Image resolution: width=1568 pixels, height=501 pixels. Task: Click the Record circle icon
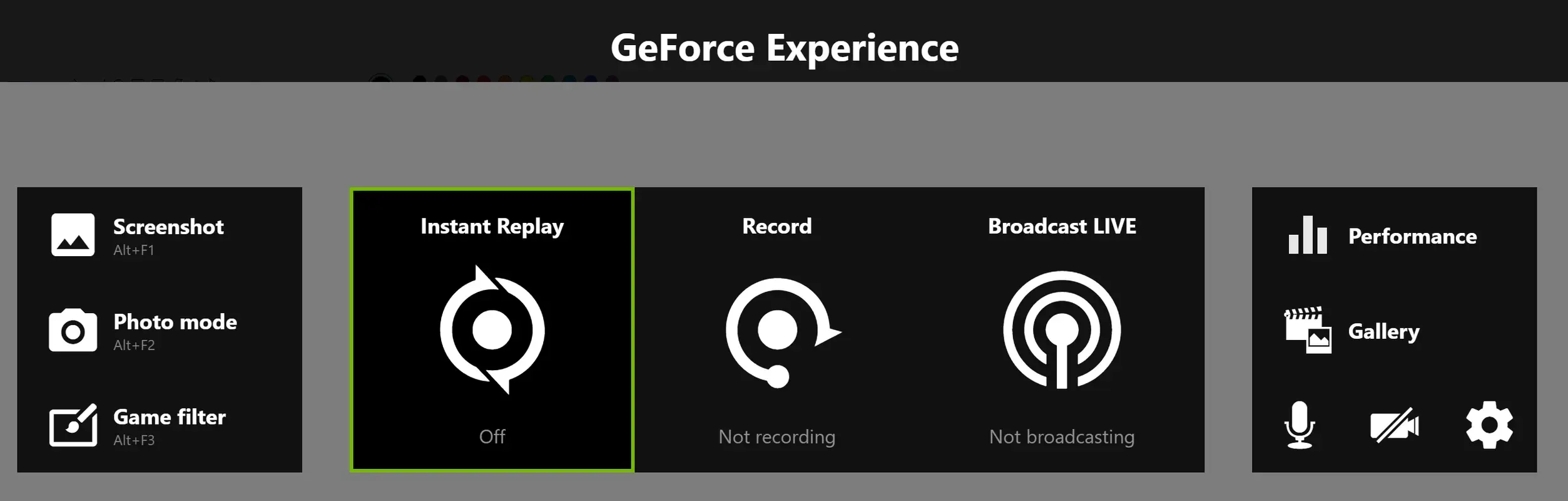pos(778,331)
